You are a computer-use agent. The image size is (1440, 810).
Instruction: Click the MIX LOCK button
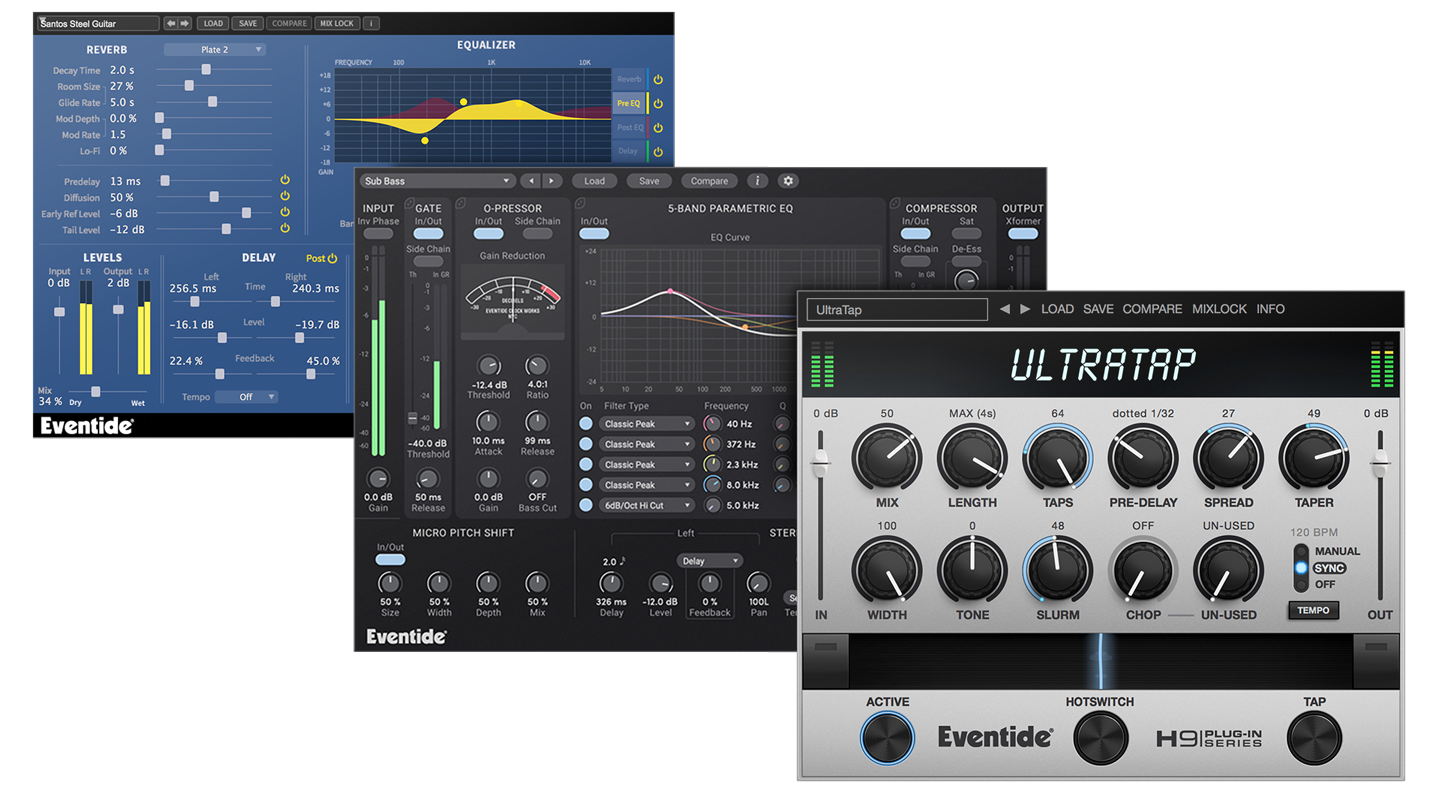pos(336,23)
